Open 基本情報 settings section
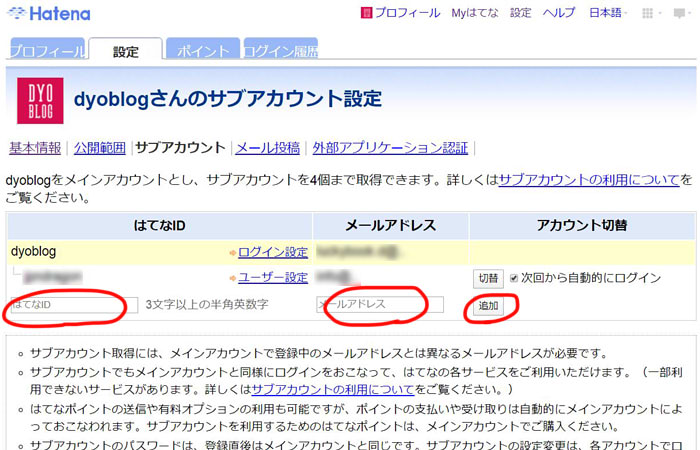700x450 pixels. point(35,148)
